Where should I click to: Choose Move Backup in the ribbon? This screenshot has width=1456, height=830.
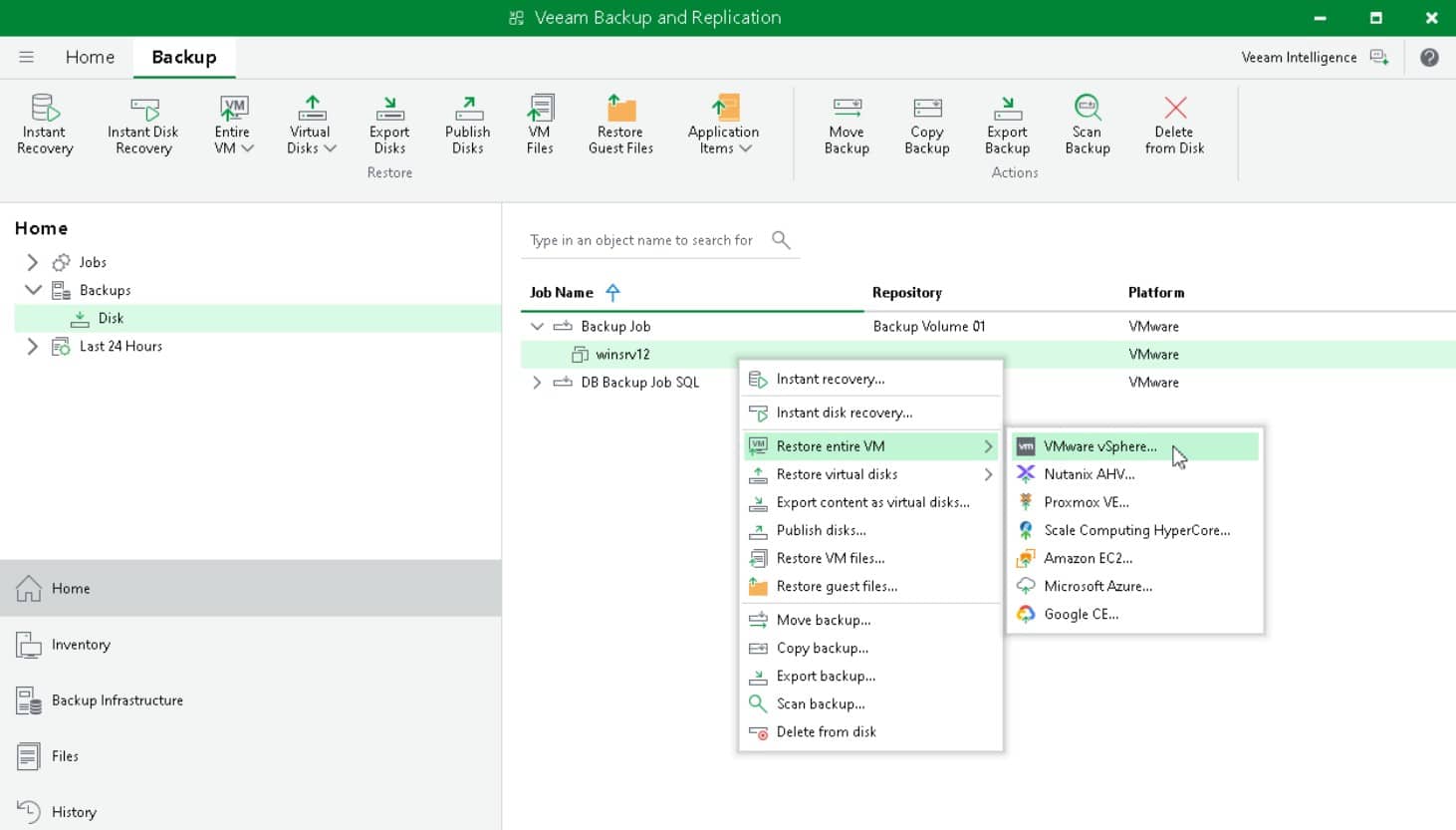pos(847,125)
